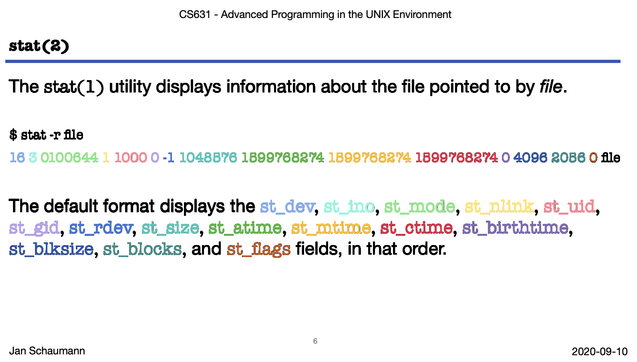Click the blue value "-1"
The height and width of the screenshot is (362, 637).
tap(168, 158)
